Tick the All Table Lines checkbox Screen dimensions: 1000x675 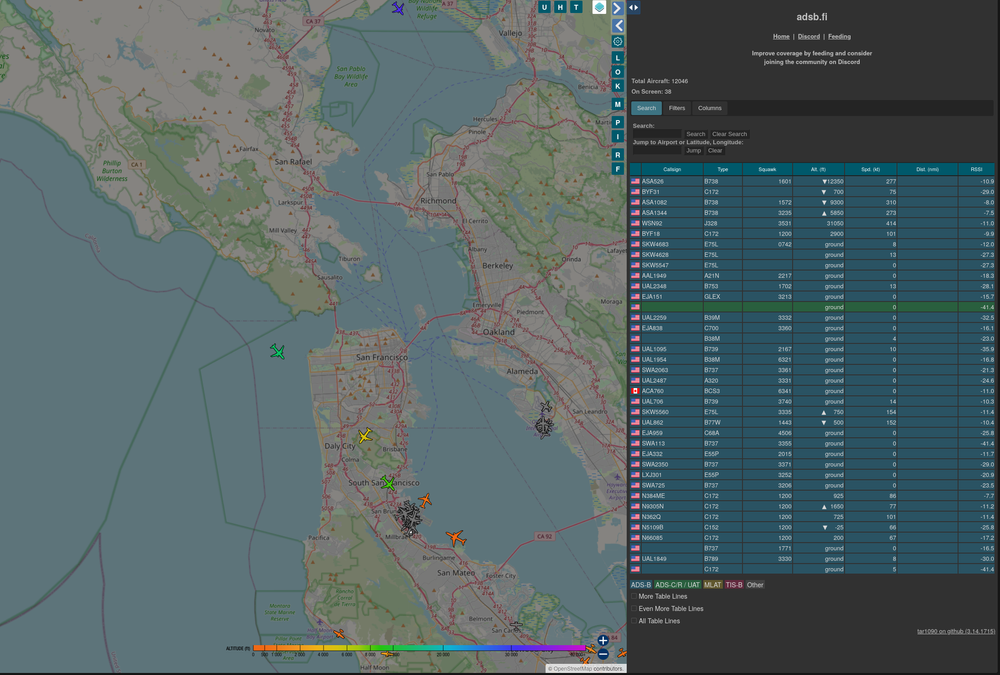click(x=633, y=621)
